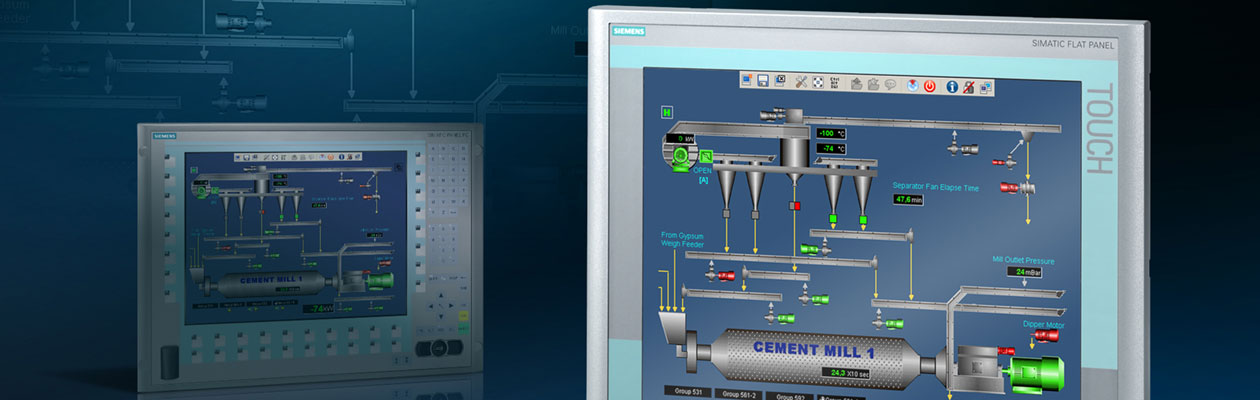Select the red motor below Dipper Motor label
Viewport: 1260px width, 400px height.
pos(1046,335)
